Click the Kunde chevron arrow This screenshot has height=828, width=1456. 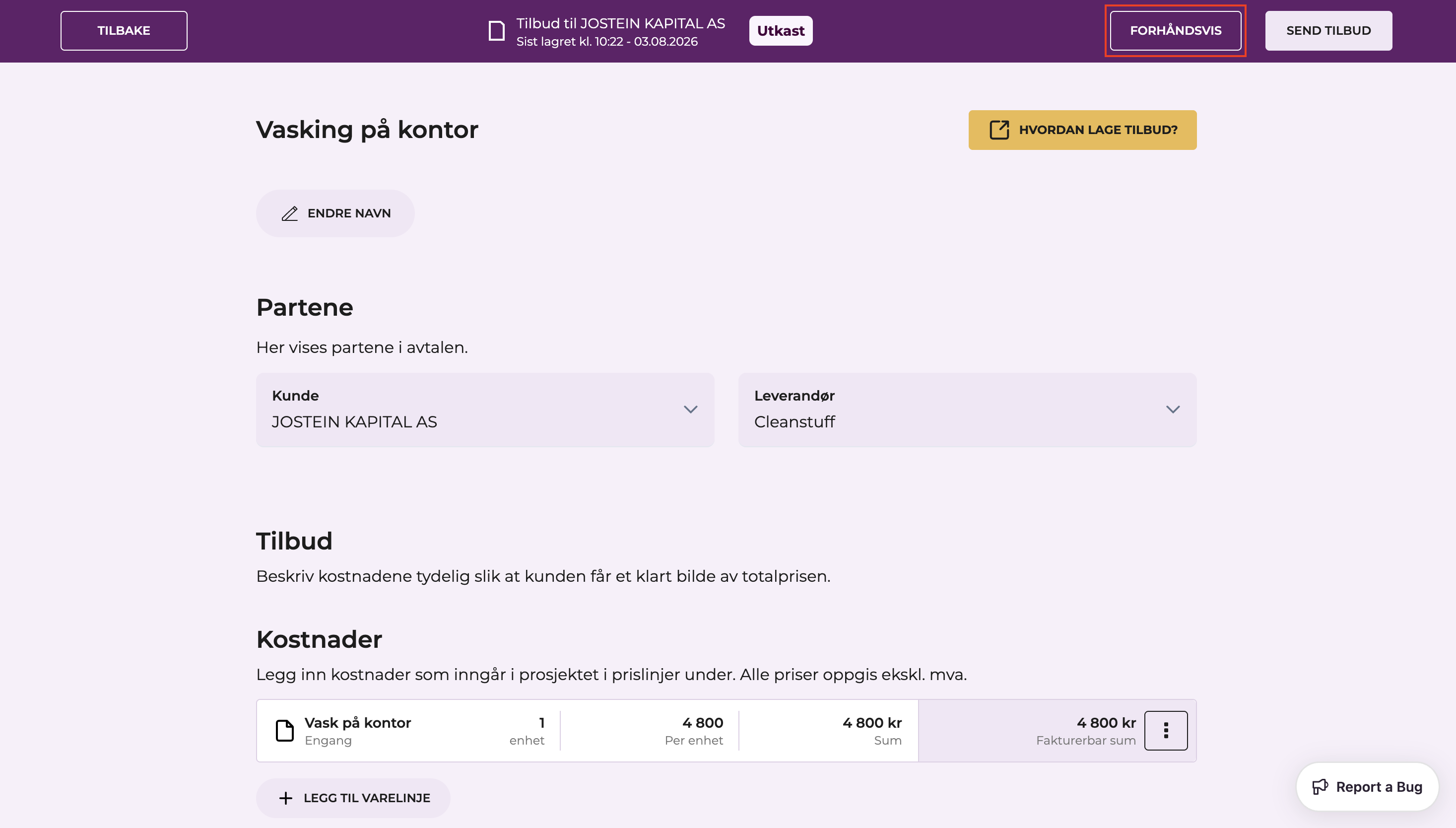690,410
